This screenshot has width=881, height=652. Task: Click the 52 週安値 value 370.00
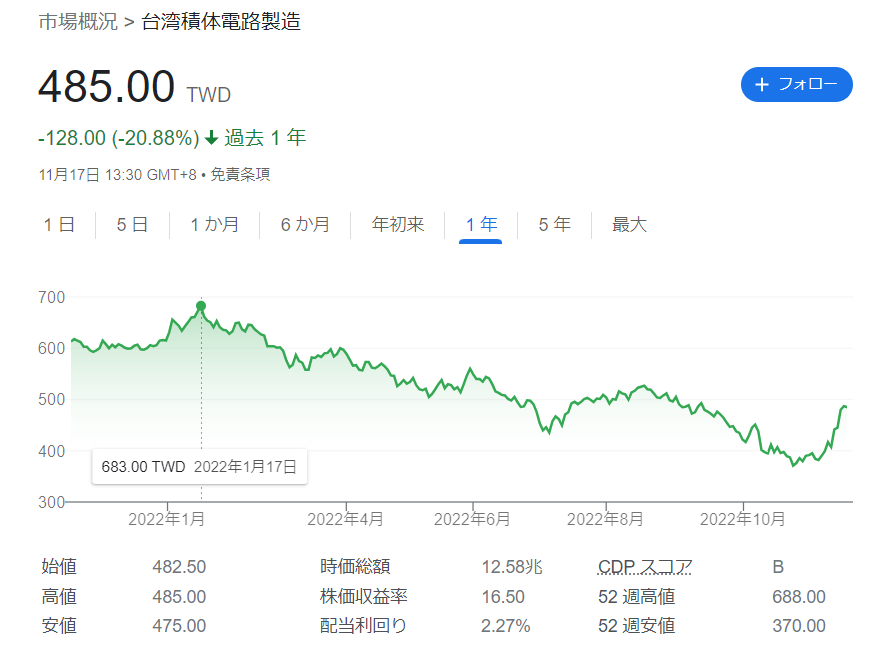(799, 626)
